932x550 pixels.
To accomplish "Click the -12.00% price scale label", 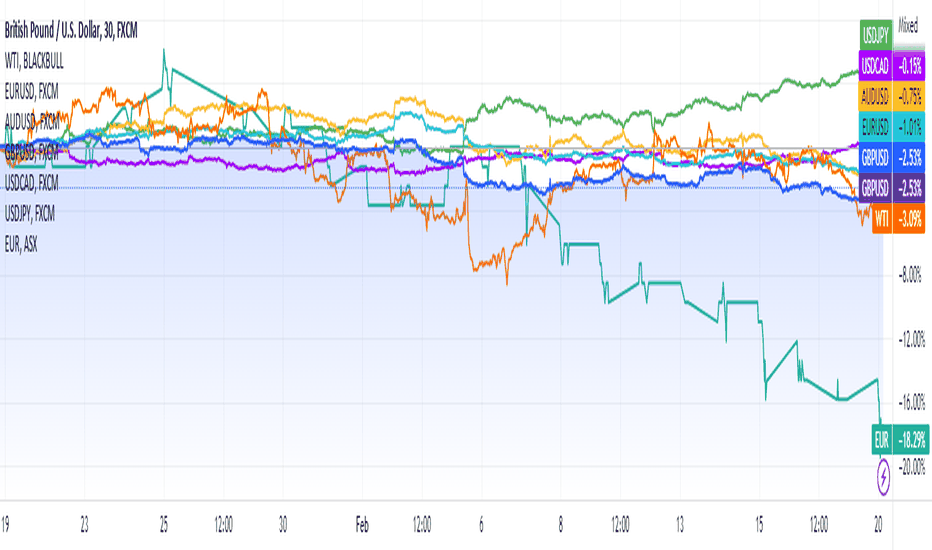I will (x=912, y=340).
